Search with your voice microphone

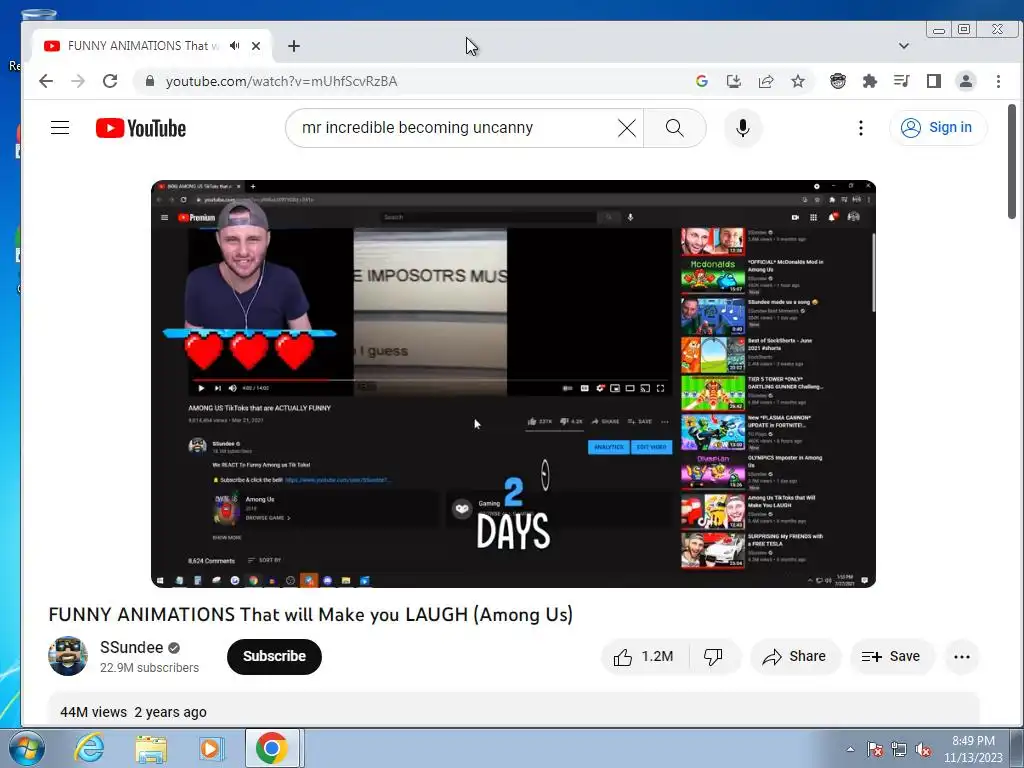click(x=743, y=128)
